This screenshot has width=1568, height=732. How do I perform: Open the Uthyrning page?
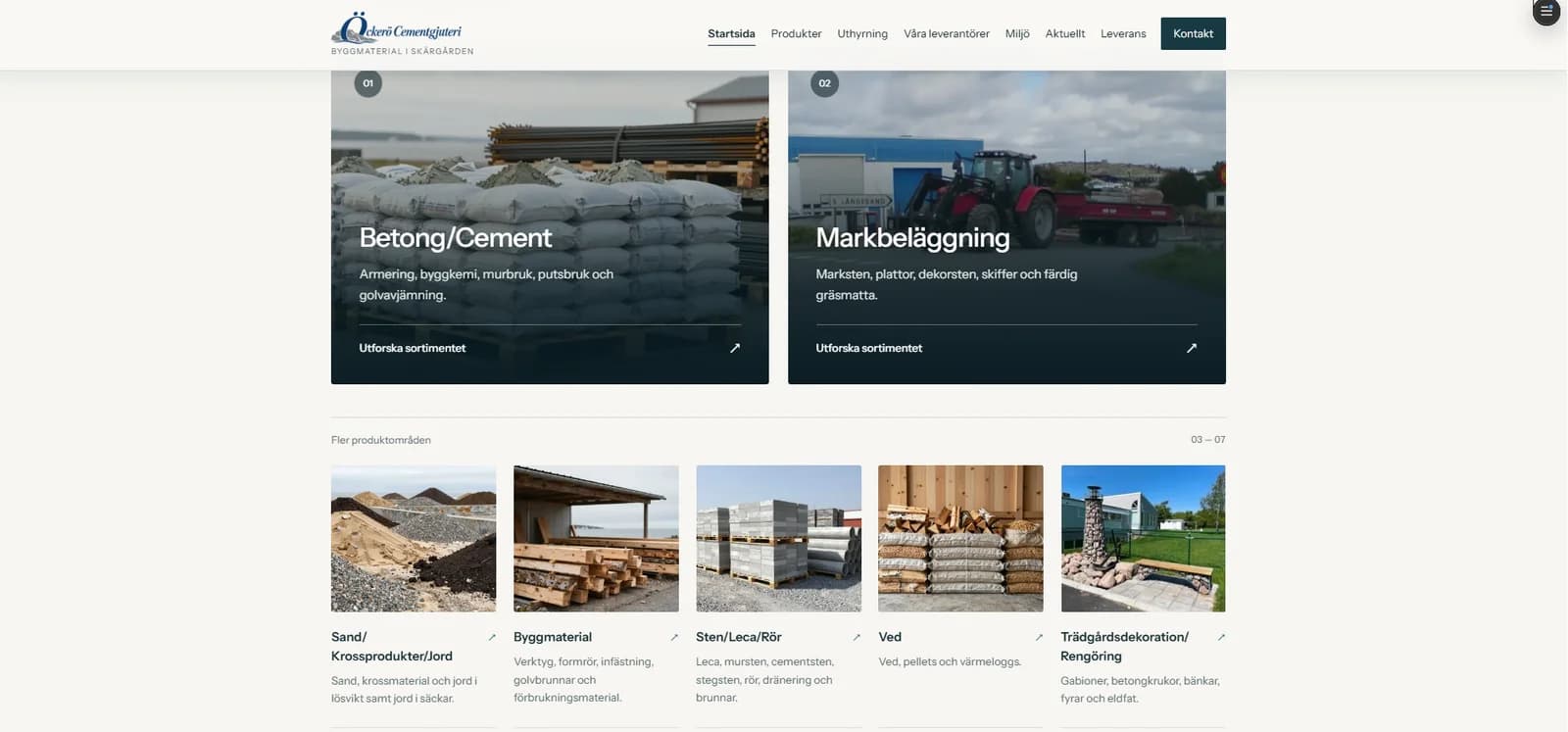[862, 33]
